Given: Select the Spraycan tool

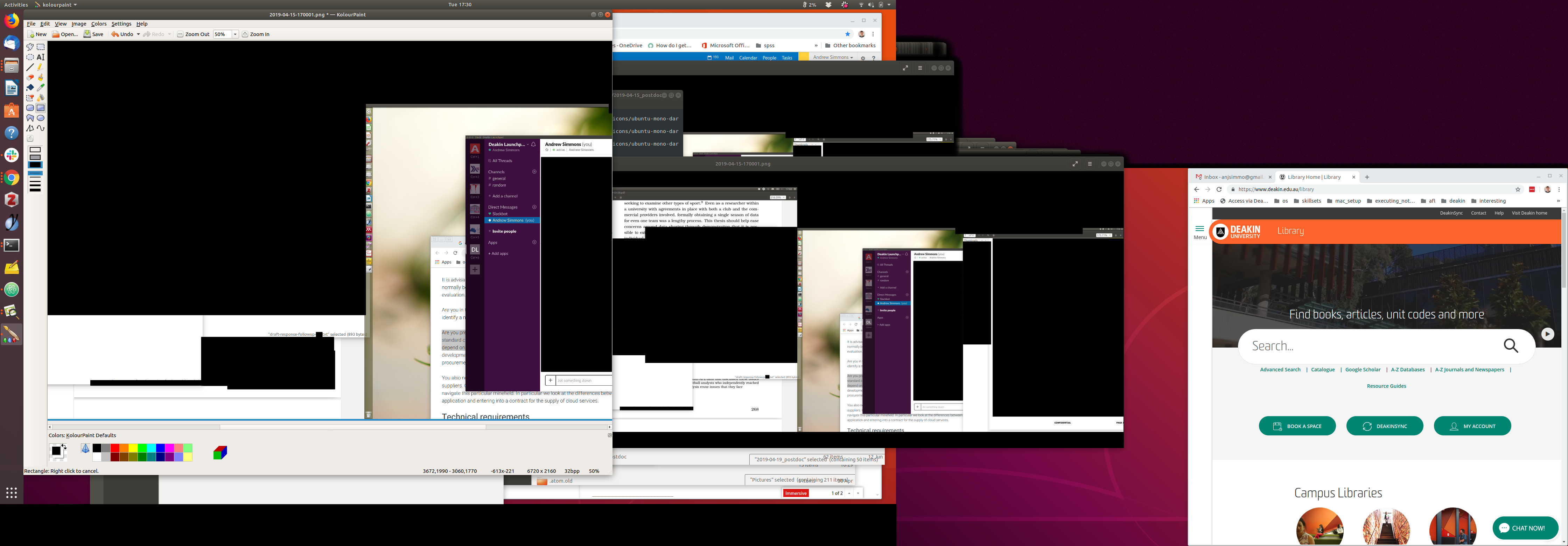Looking at the screenshot, I should click(x=41, y=97).
